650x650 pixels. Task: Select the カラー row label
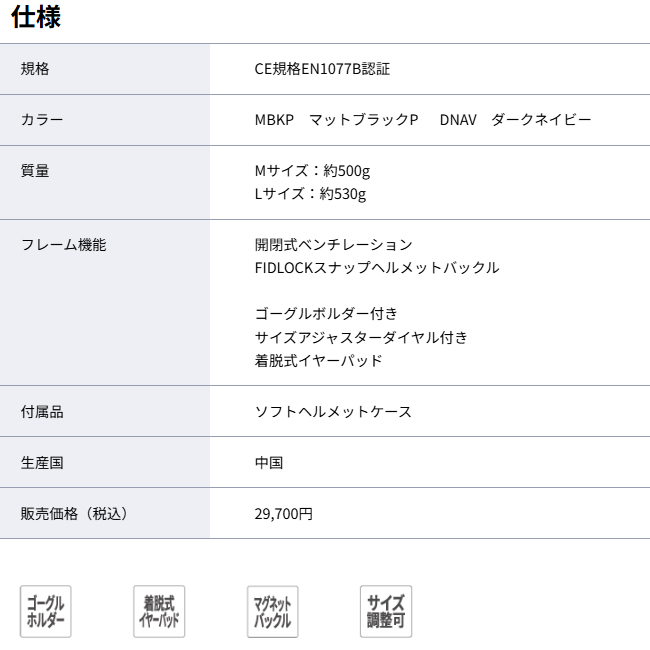(42, 120)
